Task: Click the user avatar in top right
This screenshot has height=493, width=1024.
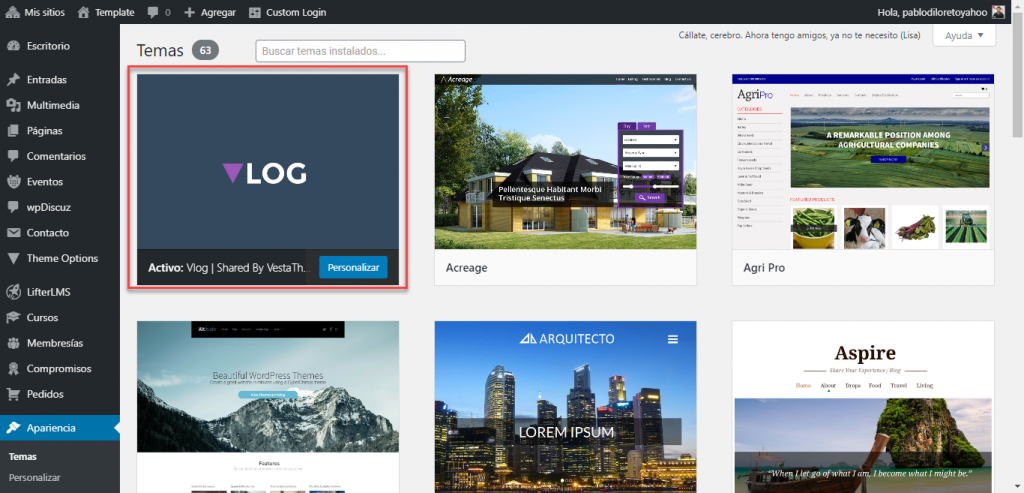Action: tap(999, 12)
